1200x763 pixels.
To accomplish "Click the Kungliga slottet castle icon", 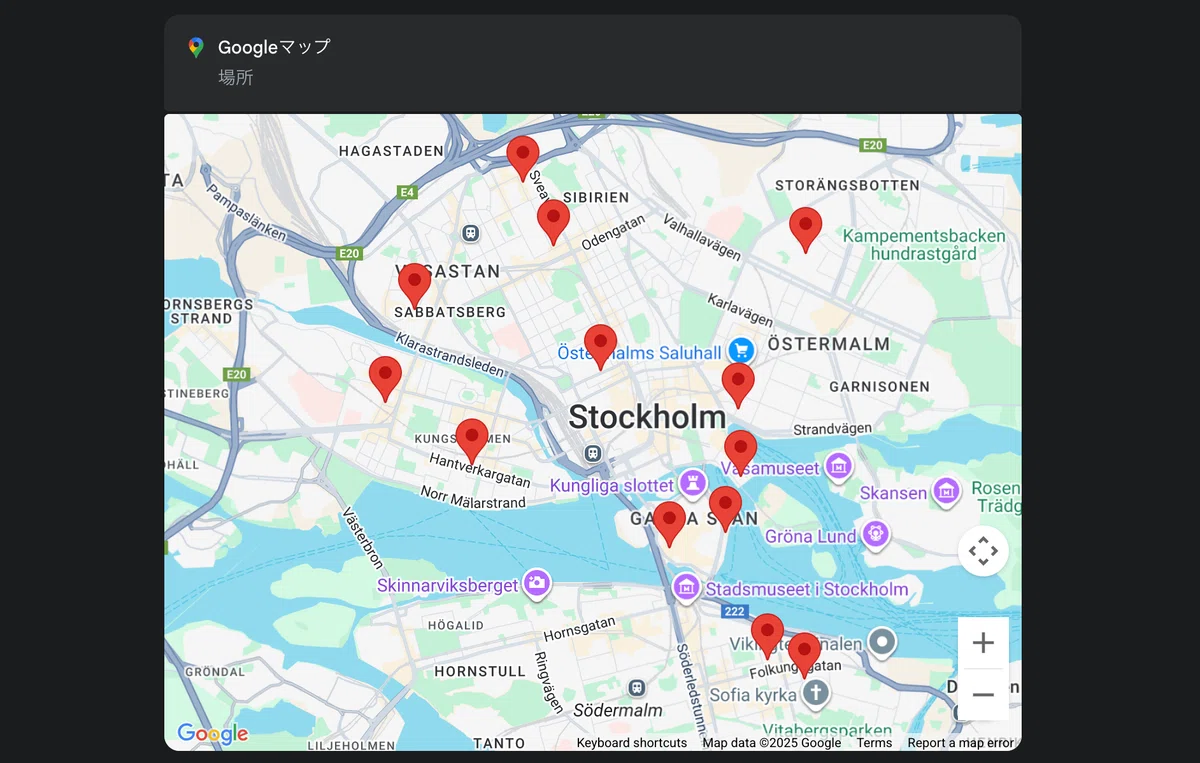I will [691, 485].
